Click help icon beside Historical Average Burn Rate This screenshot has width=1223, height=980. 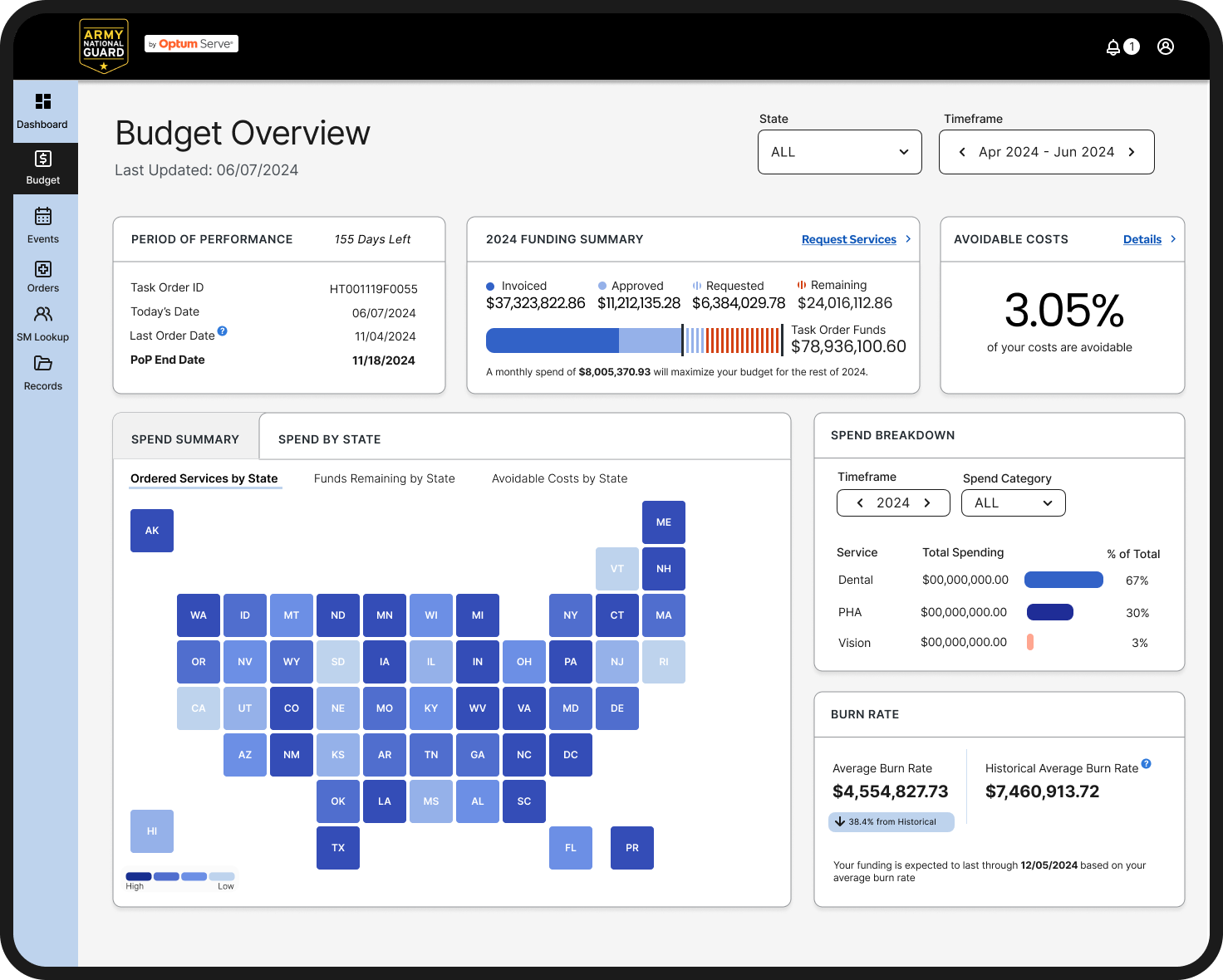coord(1147,763)
